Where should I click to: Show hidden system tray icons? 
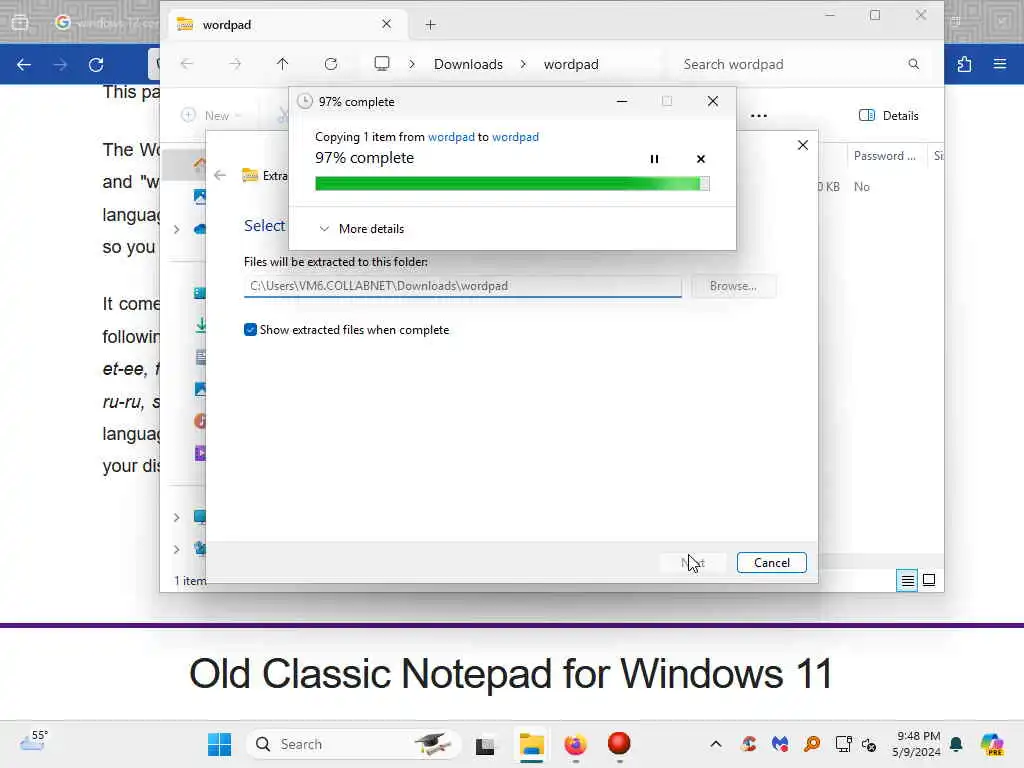[716, 744]
